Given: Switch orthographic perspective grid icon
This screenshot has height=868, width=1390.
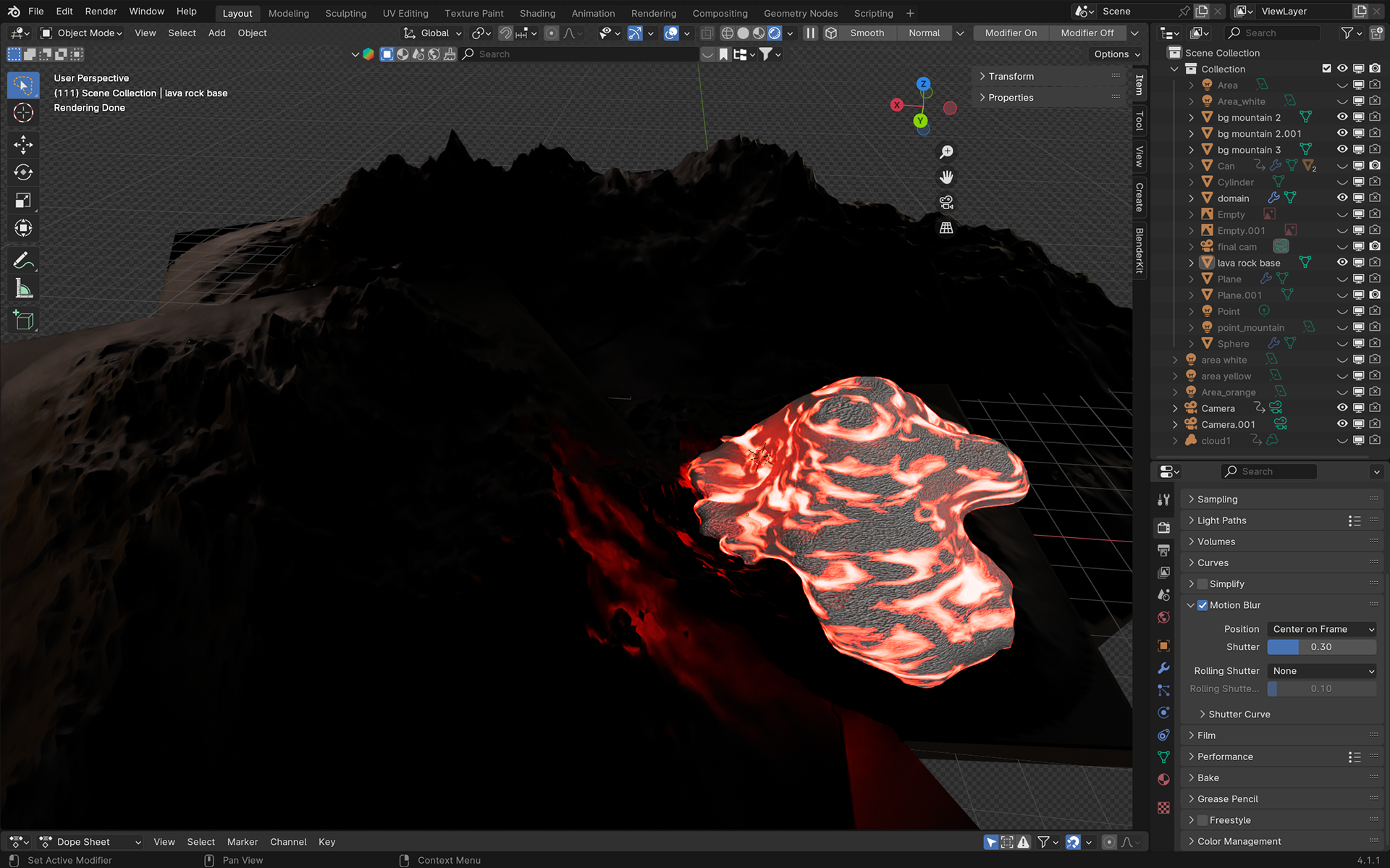Looking at the screenshot, I should [x=946, y=228].
